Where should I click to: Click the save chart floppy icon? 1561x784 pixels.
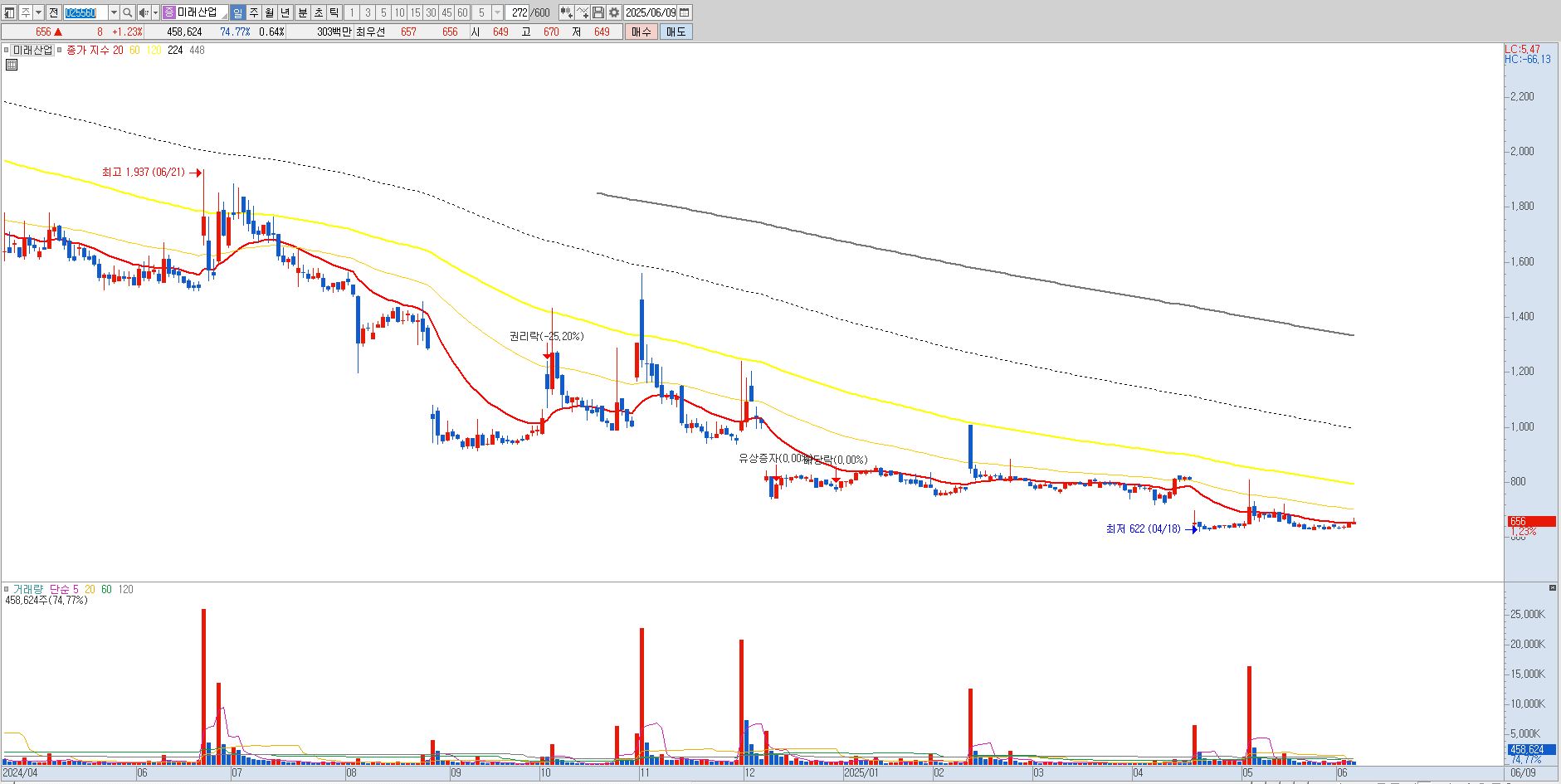598,12
